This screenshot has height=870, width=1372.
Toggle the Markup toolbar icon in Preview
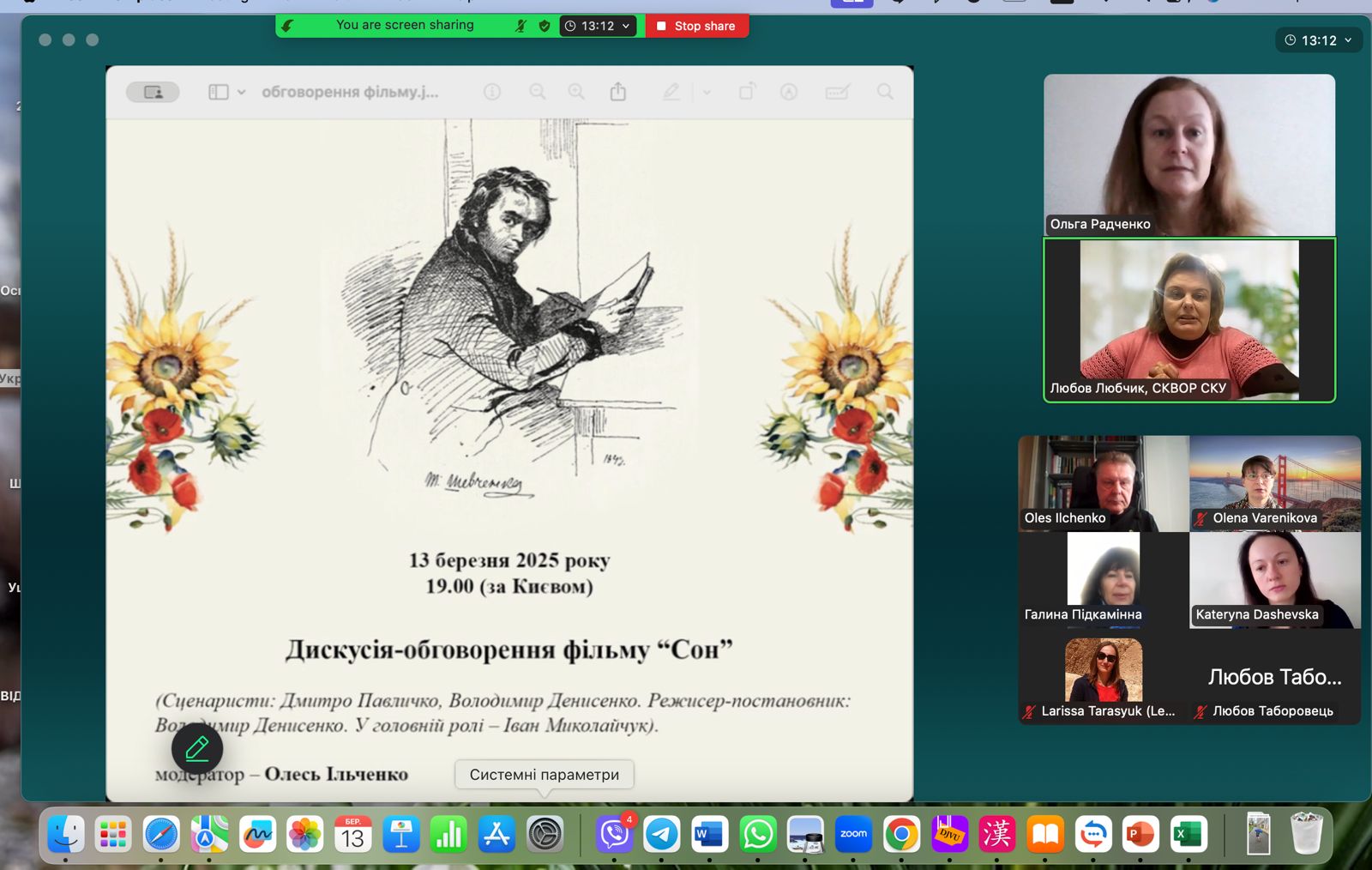[x=789, y=92]
